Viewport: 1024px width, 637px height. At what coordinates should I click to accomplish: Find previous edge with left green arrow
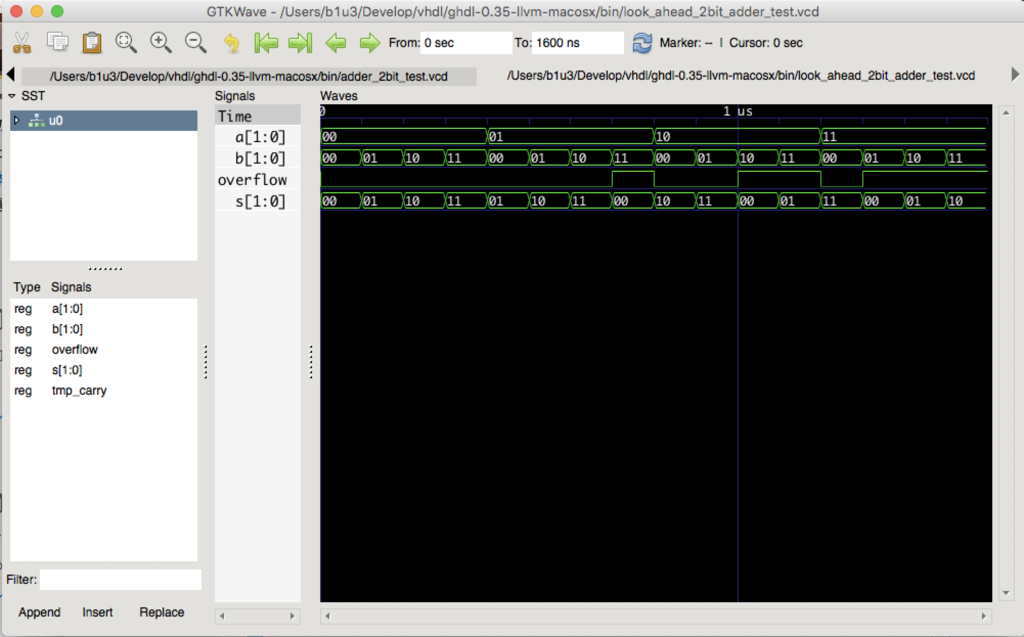click(336, 43)
